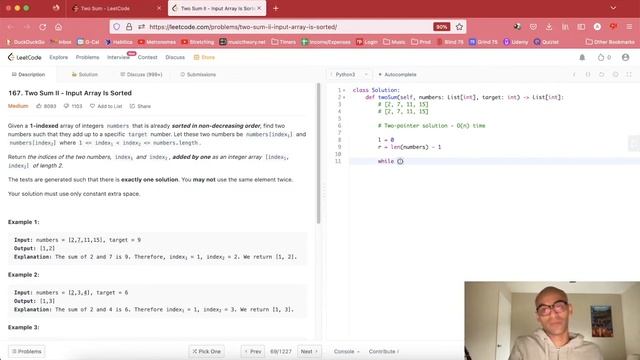Open the shield tracking protection icon
This screenshot has height=360, width=640.
[x=117, y=27]
